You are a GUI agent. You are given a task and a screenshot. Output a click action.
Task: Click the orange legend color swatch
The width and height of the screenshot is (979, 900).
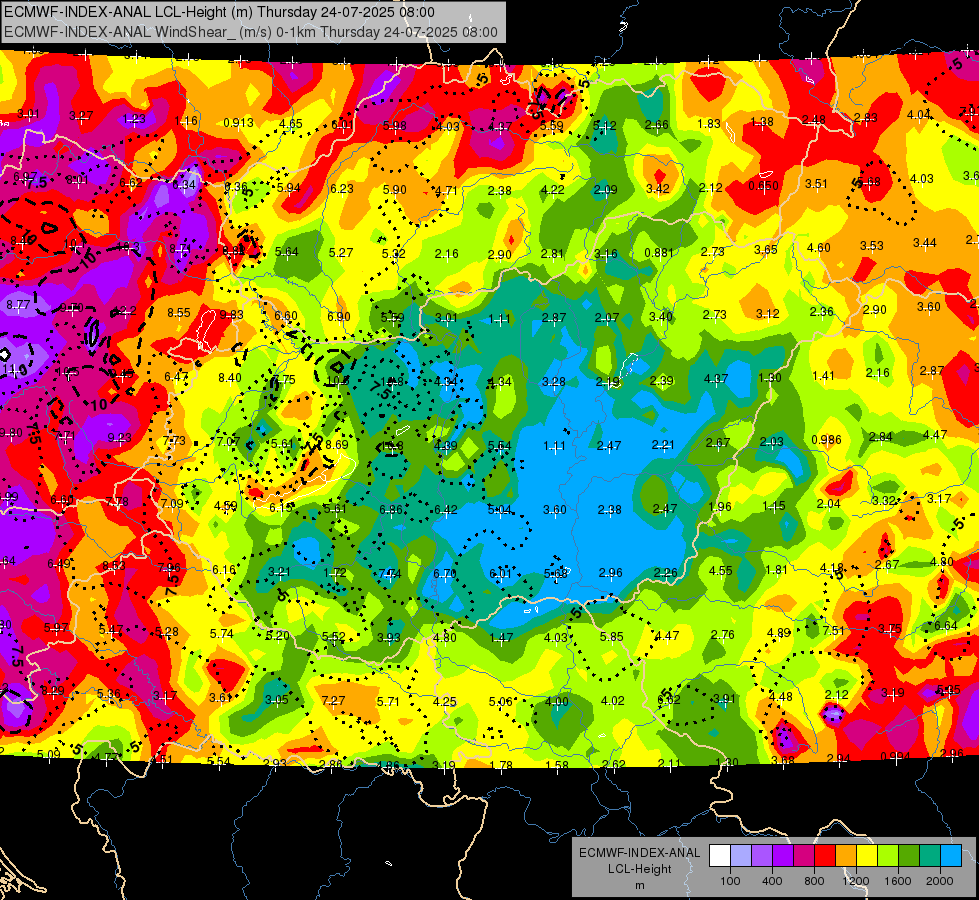coord(845,856)
